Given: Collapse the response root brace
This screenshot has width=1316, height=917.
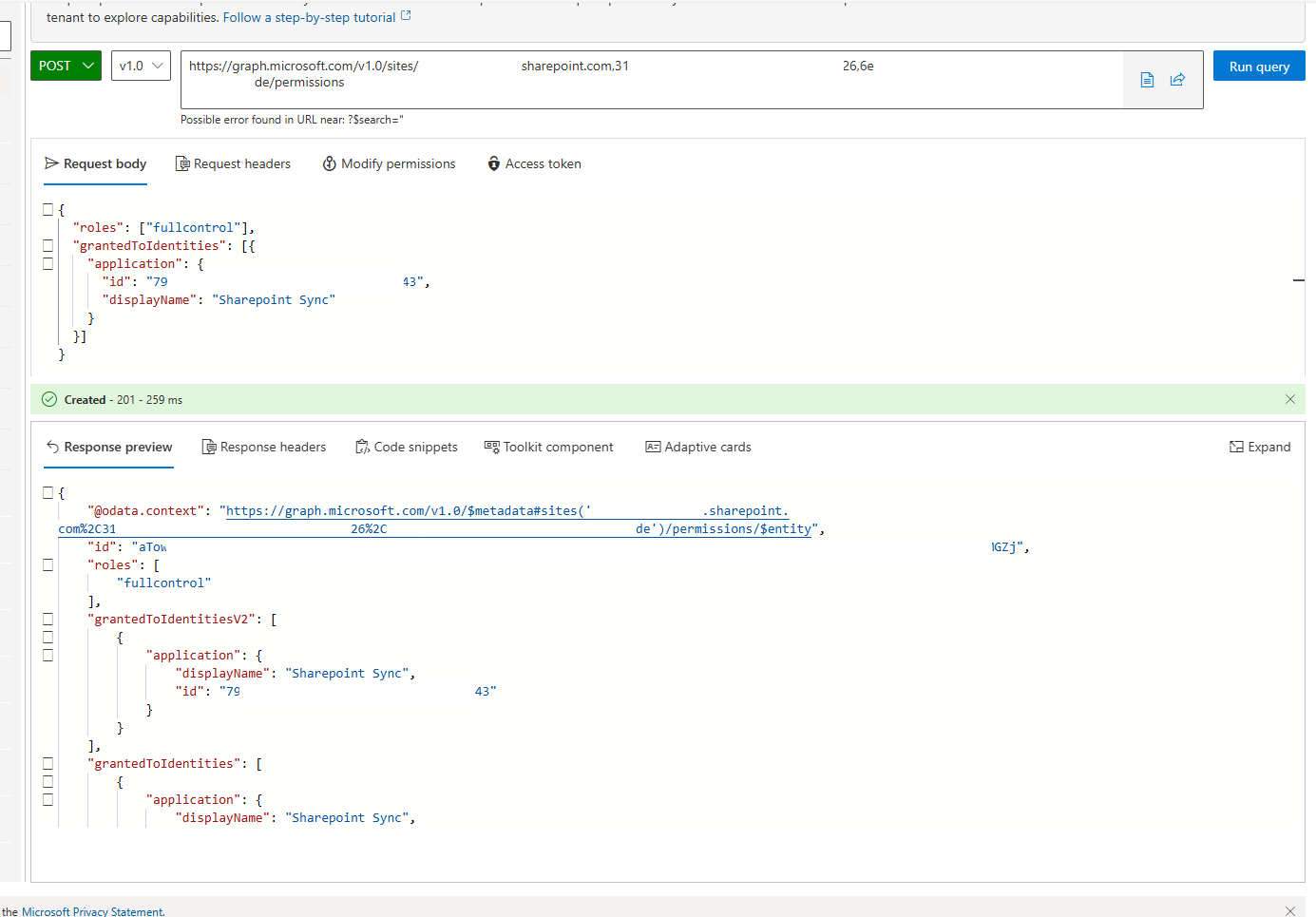Looking at the screenshot, I should (48, 492).
